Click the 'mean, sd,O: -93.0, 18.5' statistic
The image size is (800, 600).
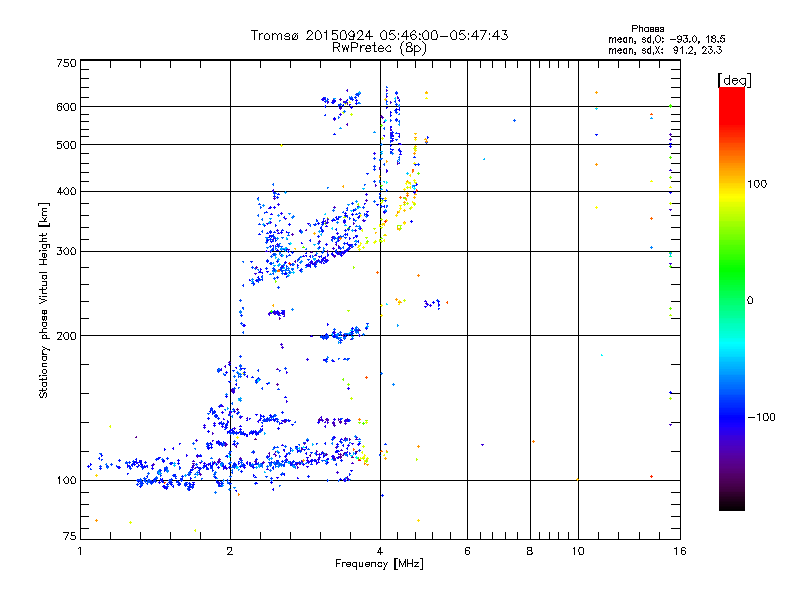(x=666, y=39)
